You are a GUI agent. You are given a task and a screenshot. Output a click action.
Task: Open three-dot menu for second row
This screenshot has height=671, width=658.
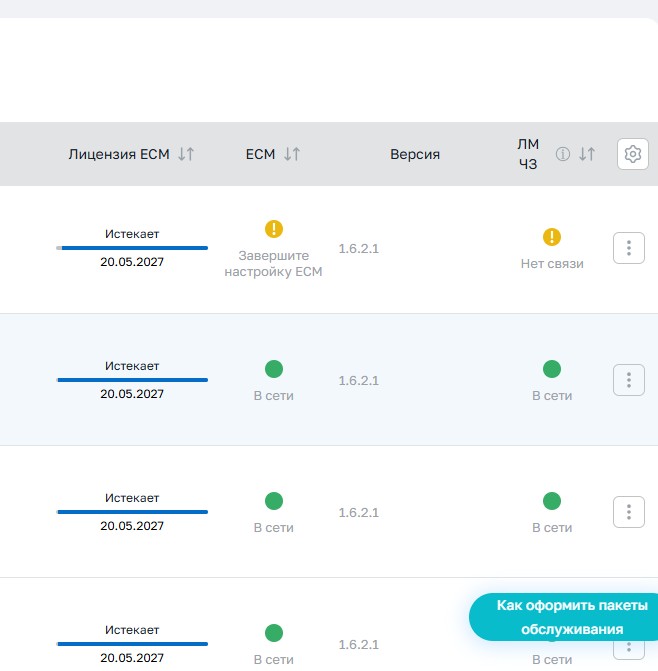pos(628,380)
